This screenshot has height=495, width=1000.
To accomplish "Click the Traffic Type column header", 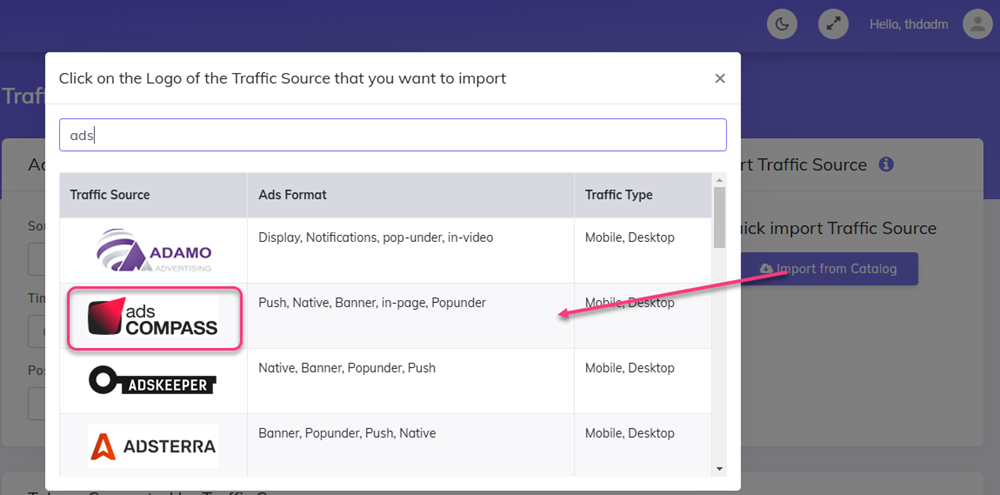I will coord(619,195).
